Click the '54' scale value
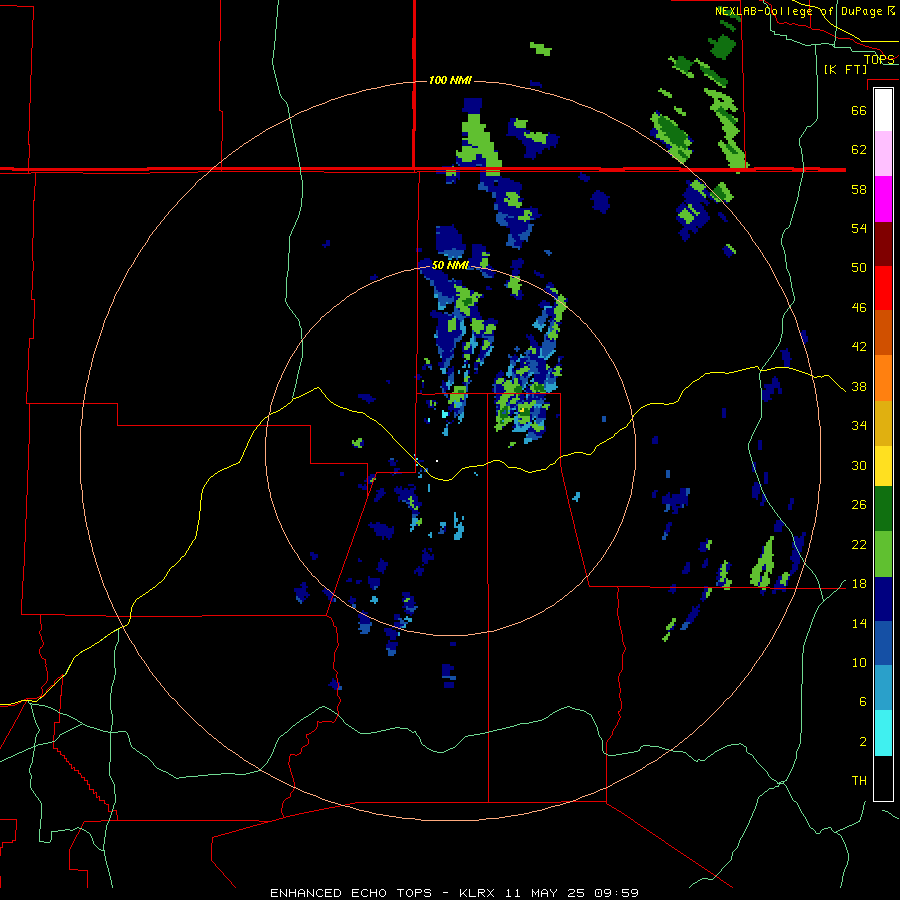The image size is (900, 900). coord(859,228)
